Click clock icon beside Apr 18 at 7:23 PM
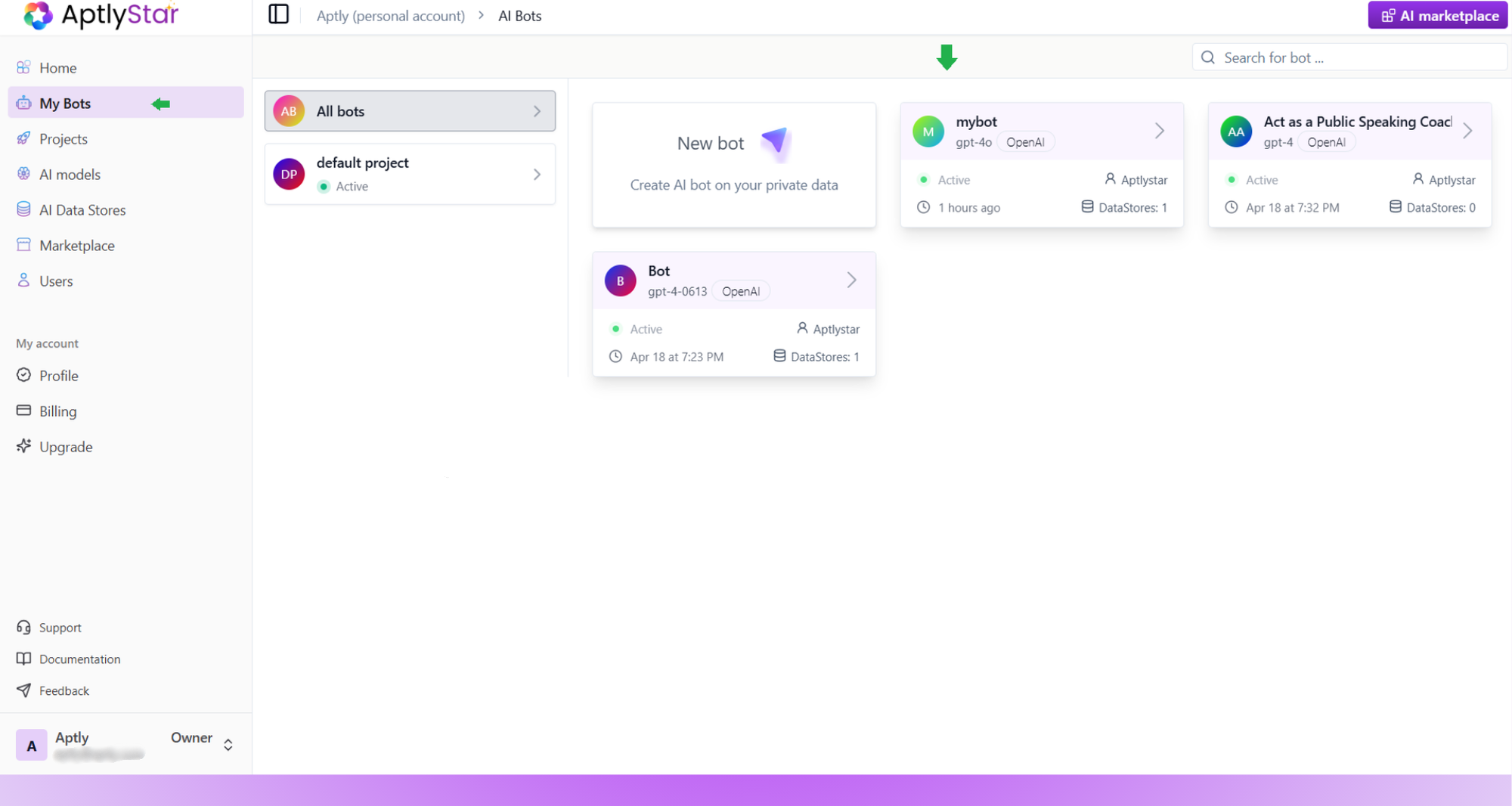 tap(615, 356)
